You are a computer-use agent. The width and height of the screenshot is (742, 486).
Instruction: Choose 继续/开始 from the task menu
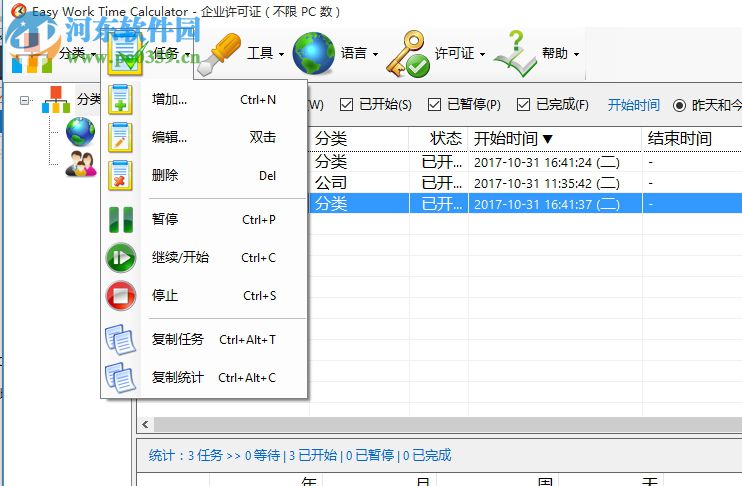[204, 258]
